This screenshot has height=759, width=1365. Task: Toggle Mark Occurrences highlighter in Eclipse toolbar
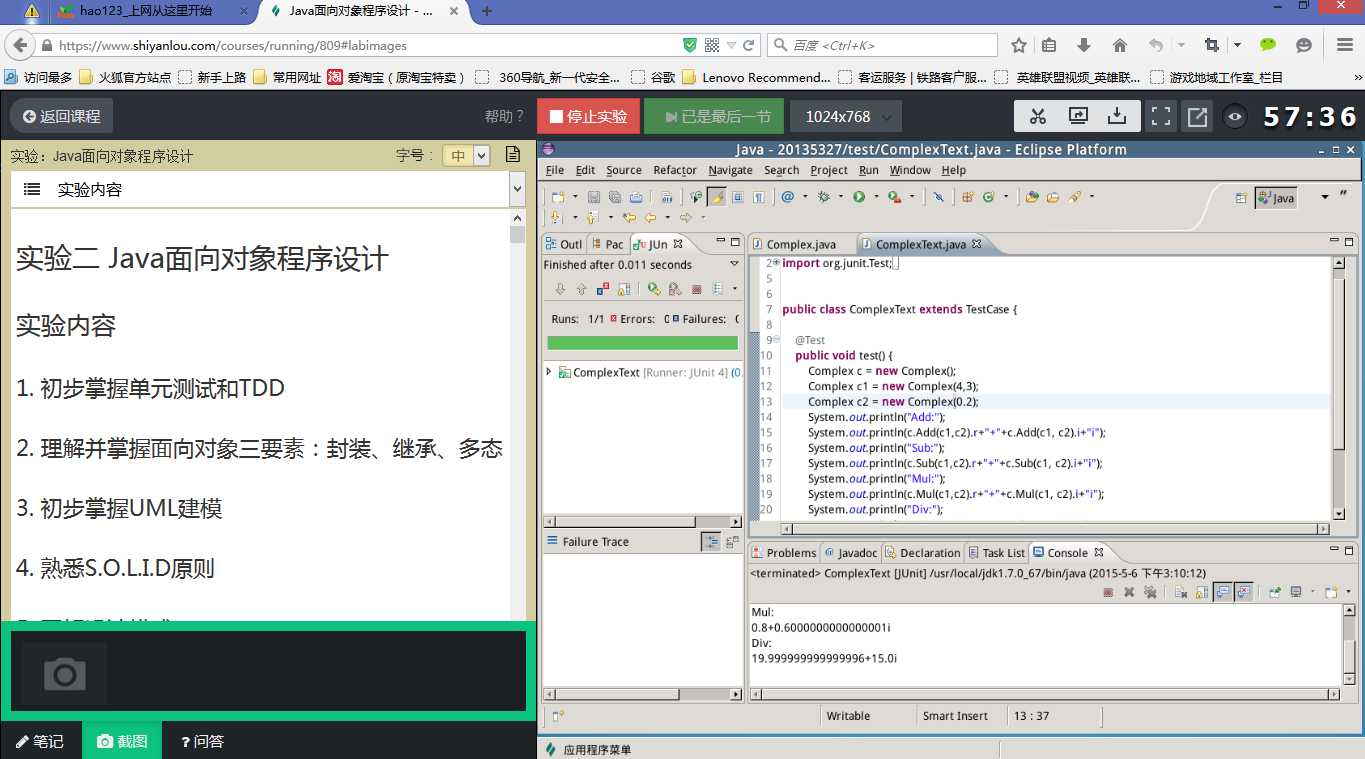tap(716, 197)
